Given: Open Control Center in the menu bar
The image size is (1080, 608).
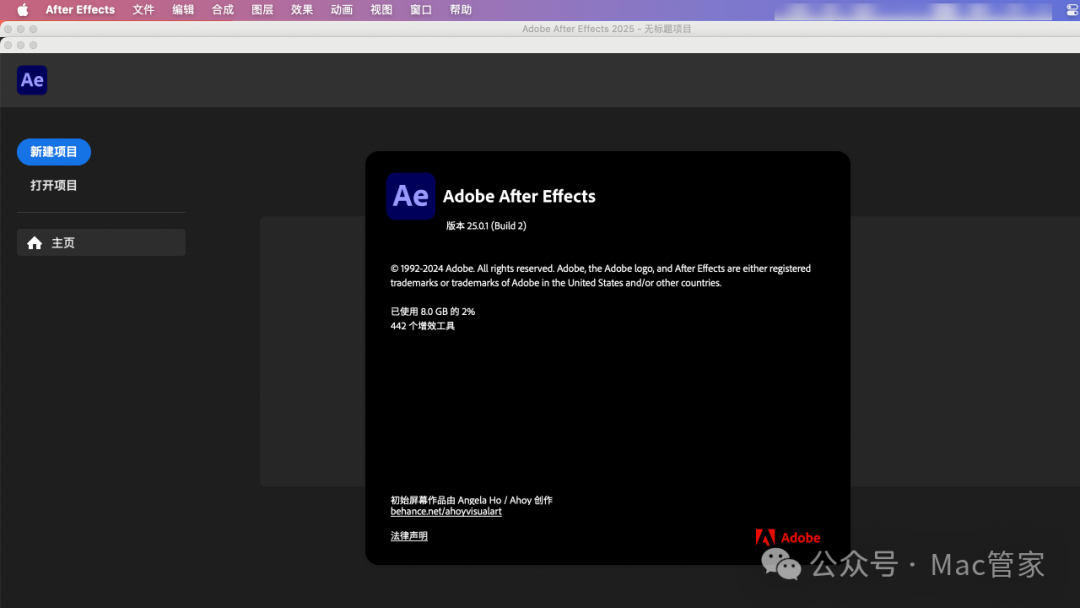Looking at the screenshot, I should pos(1072,10).
